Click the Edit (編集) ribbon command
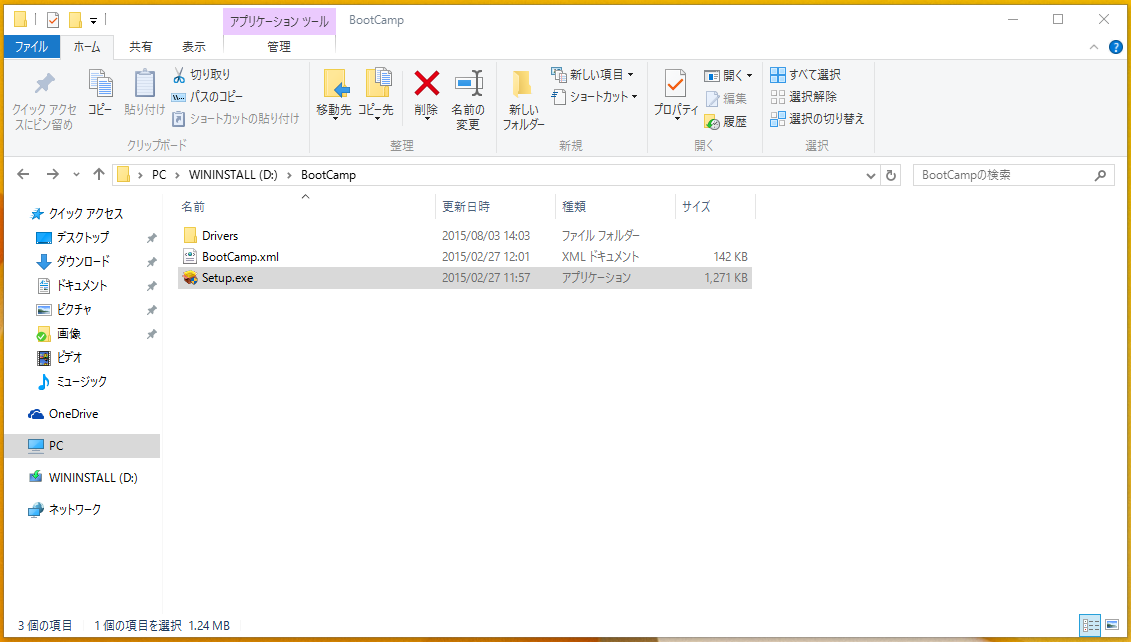The width and height of the screenshot is (1131, 642). click(x=726, y=99)
